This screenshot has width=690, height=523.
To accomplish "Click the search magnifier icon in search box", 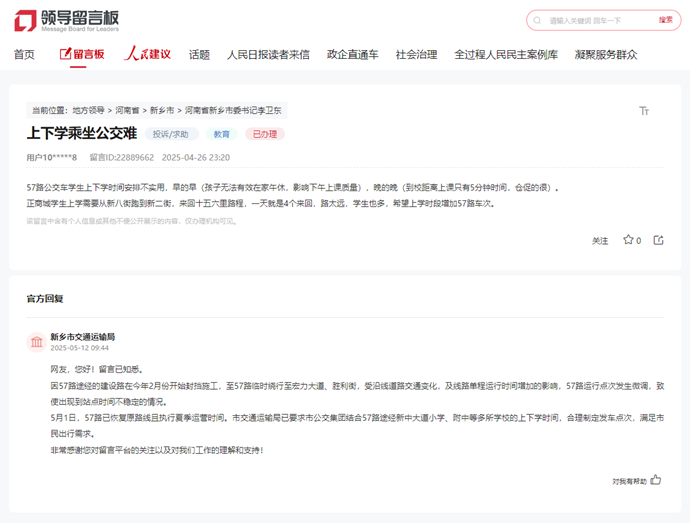I will pos(539,20).
